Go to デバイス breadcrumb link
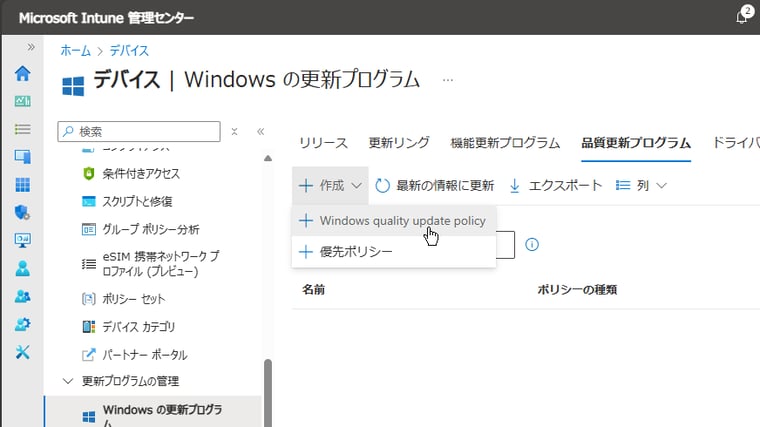 click(x=129, y=50)
